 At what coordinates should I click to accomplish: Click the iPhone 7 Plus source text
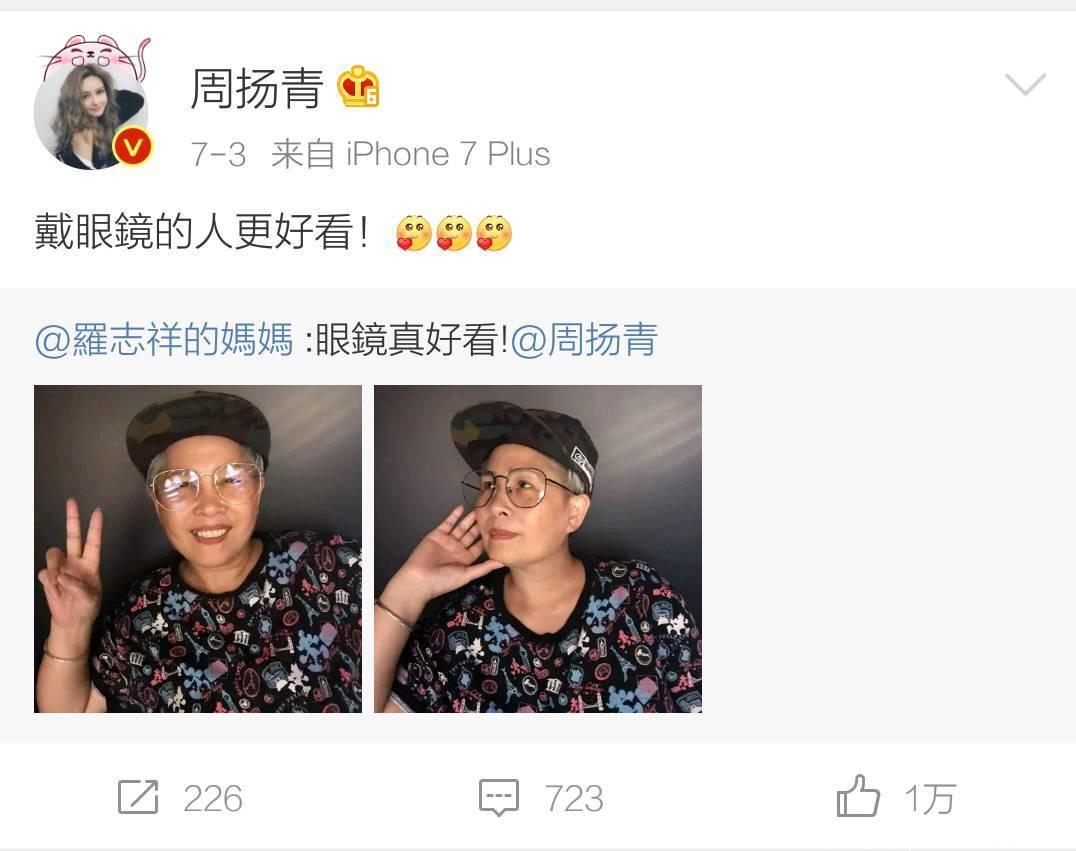click(448, 154)
